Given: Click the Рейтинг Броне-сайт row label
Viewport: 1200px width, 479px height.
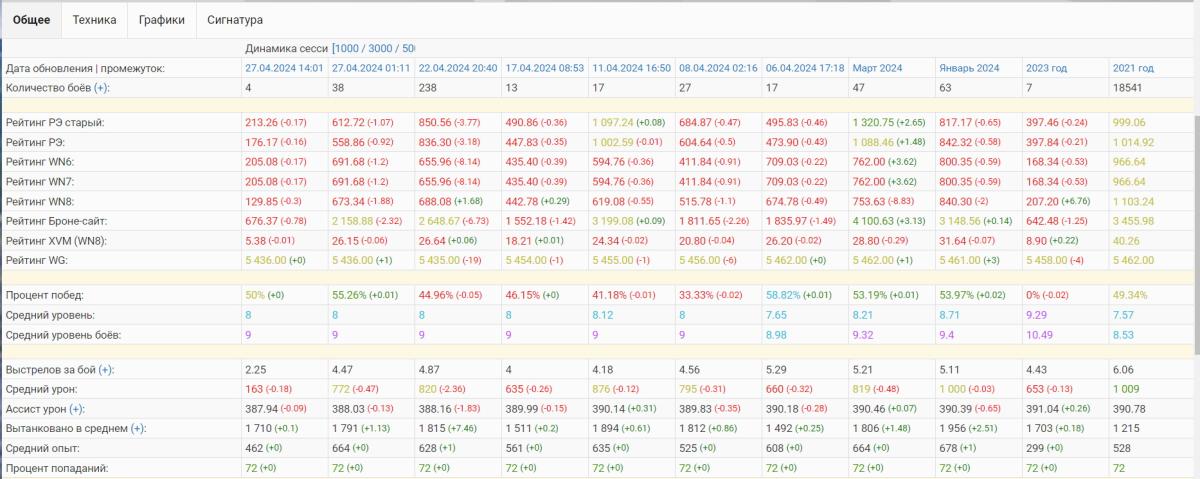Looking at the screenshot, I should 56,220.
